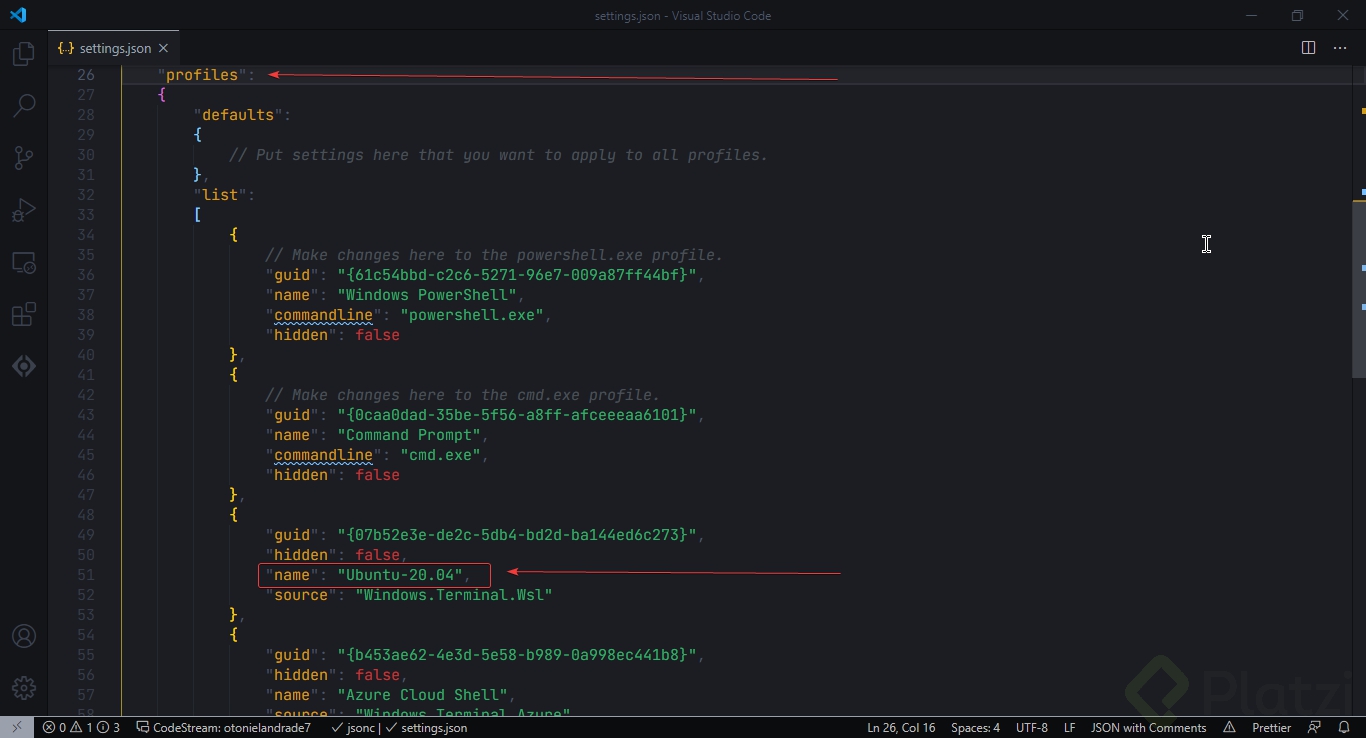Viewport: 1366px width, 738px height.
Task: Change indentation via Spaces: 4
Action: [x=975, y=728]
